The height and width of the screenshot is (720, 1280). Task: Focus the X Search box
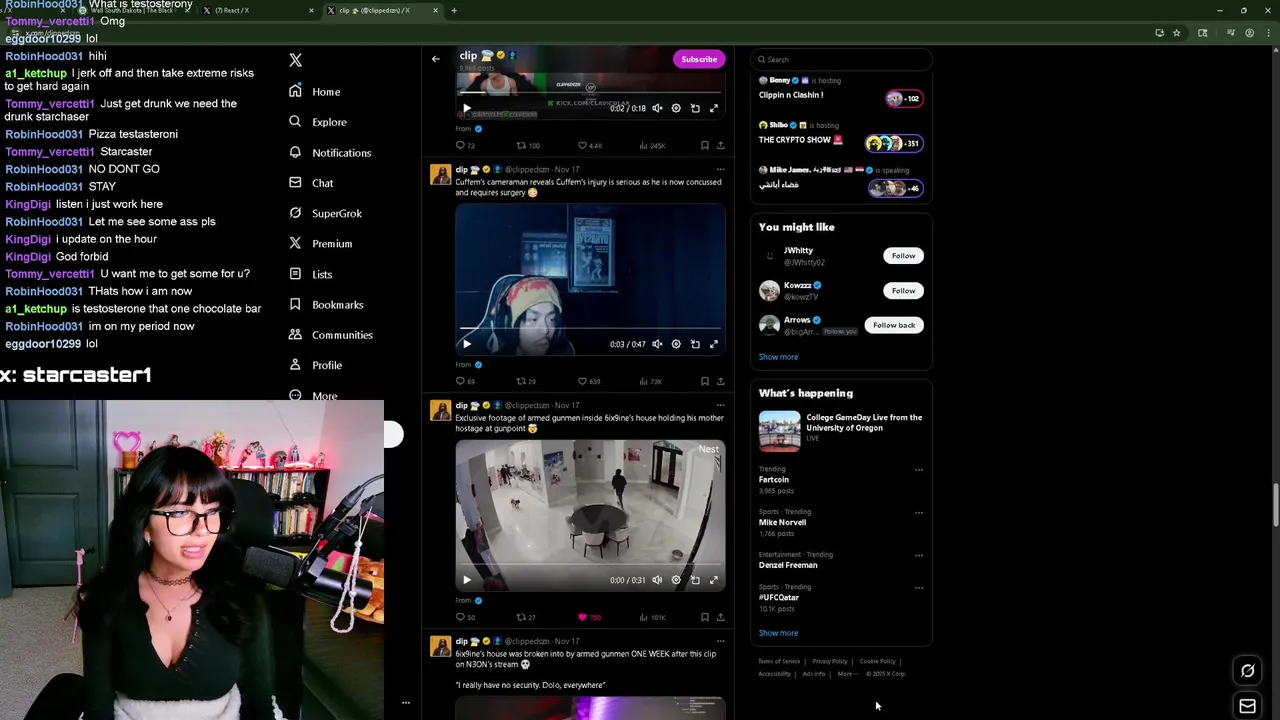point(841,59)
